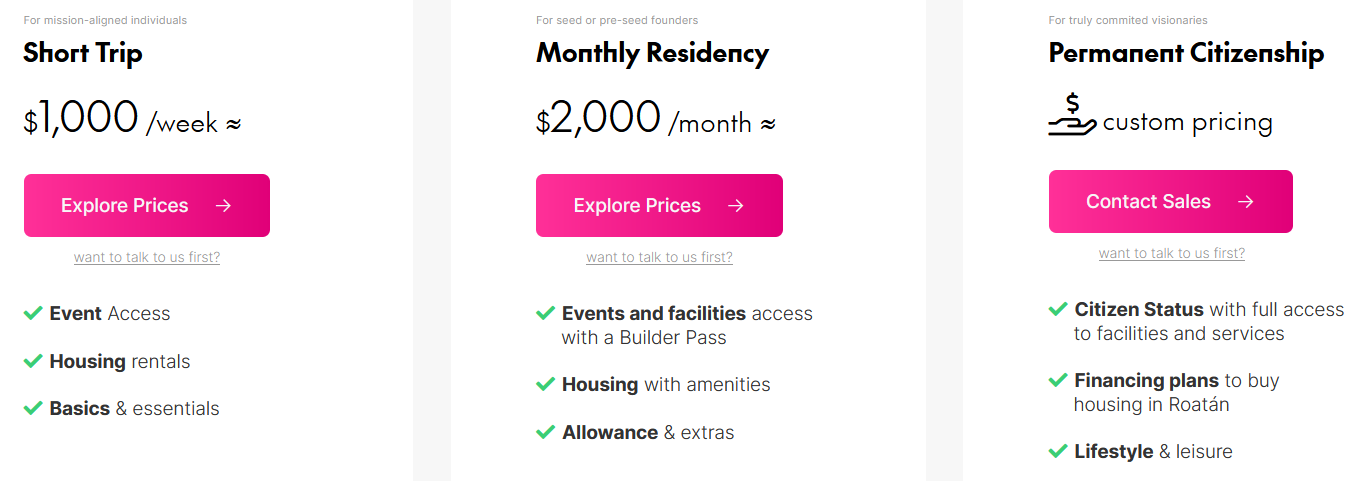
Task: Click the arrow icon on Contact Sales
Action: (x=1245, y=202)
